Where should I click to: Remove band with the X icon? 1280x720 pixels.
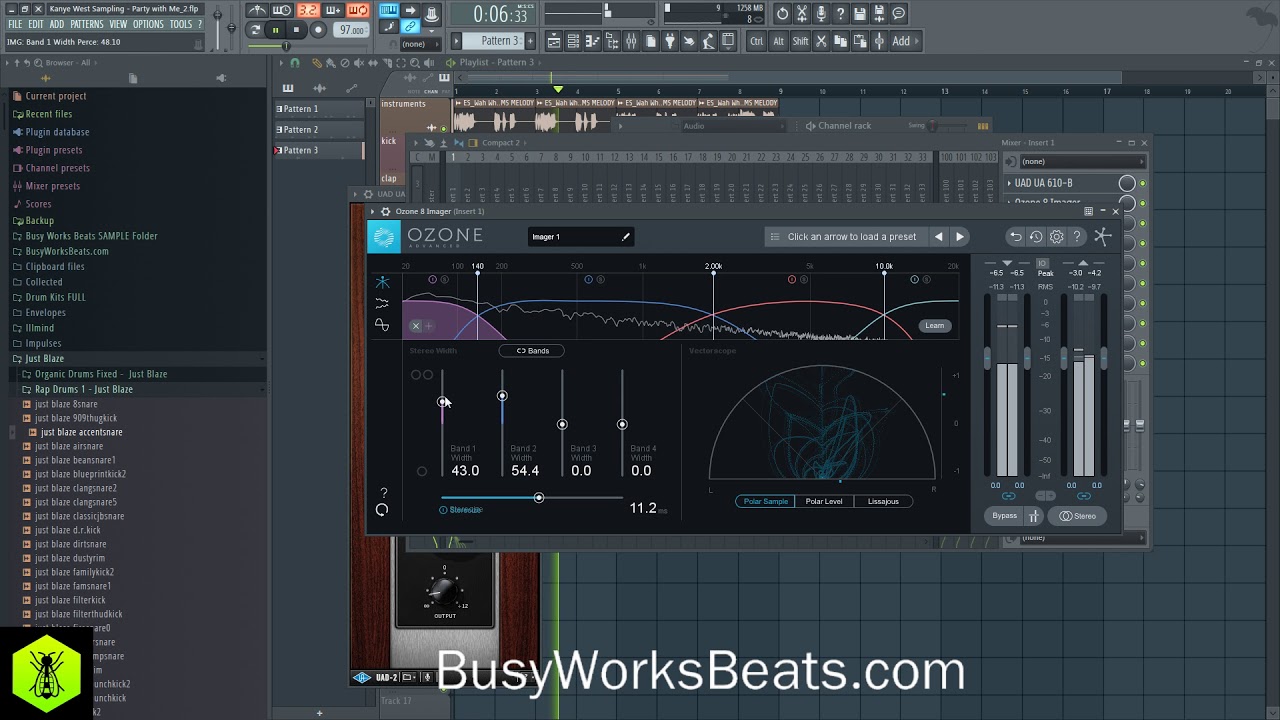[x=416, y=326]
